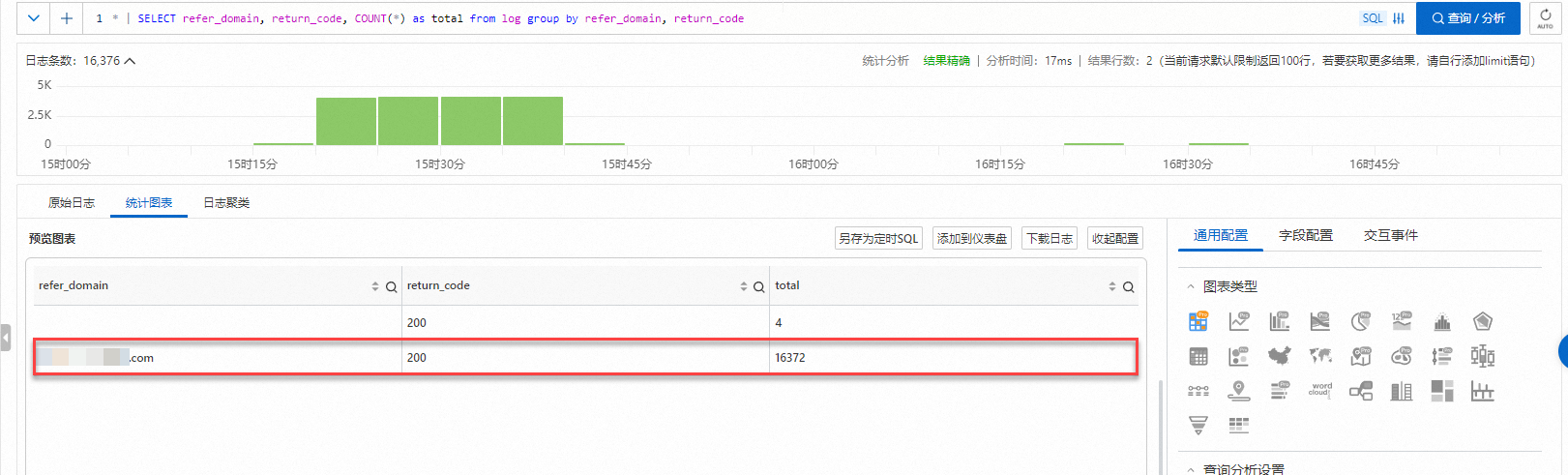Select the line chart type icon
Screen dimensions: 1568x475
pyautogui.click(x=1239, y=321)
